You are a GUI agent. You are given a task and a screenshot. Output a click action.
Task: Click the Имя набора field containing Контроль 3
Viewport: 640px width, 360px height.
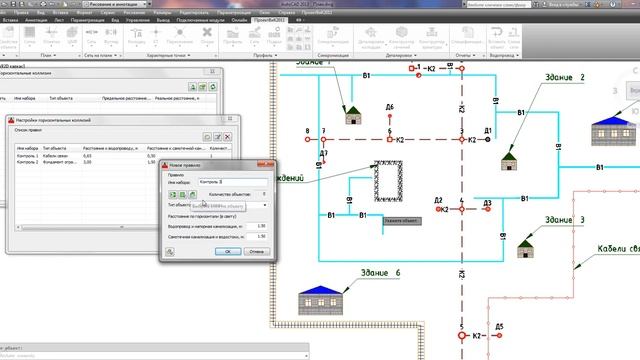[x=233, y=182]
